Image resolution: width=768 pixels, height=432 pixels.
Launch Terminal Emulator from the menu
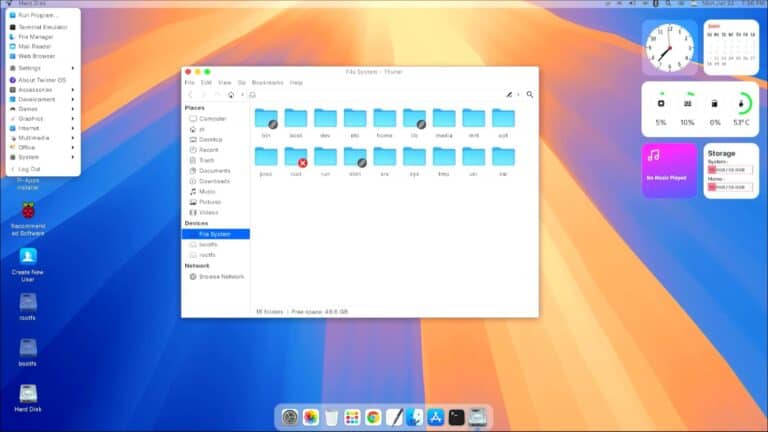tap(43, 27)
